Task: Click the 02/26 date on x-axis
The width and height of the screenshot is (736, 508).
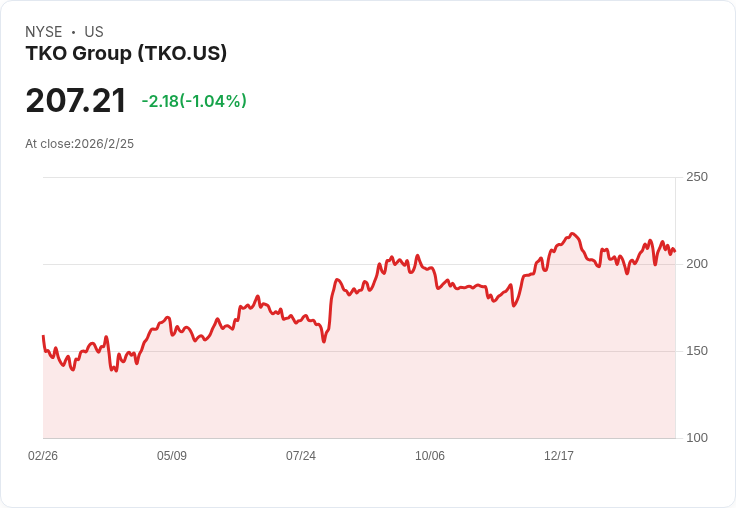Action: point(43,455)
